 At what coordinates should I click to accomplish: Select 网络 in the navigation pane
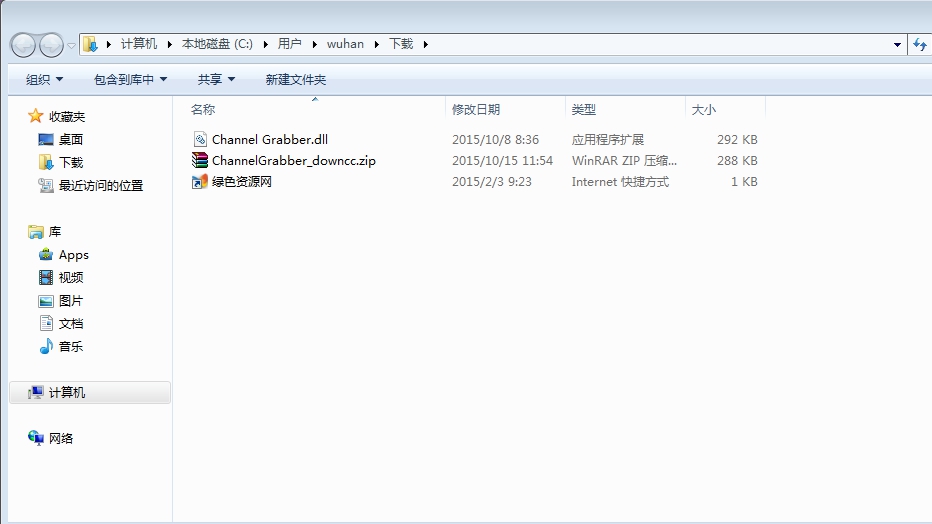point(61,439)
